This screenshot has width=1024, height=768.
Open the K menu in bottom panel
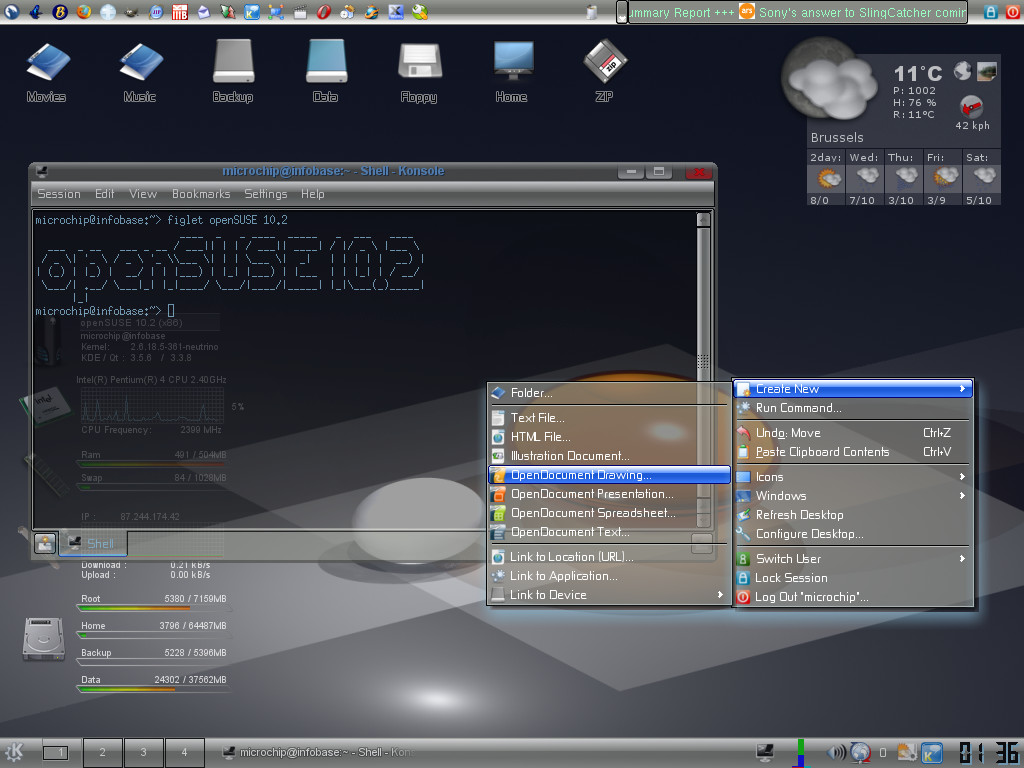click(14, 752)
